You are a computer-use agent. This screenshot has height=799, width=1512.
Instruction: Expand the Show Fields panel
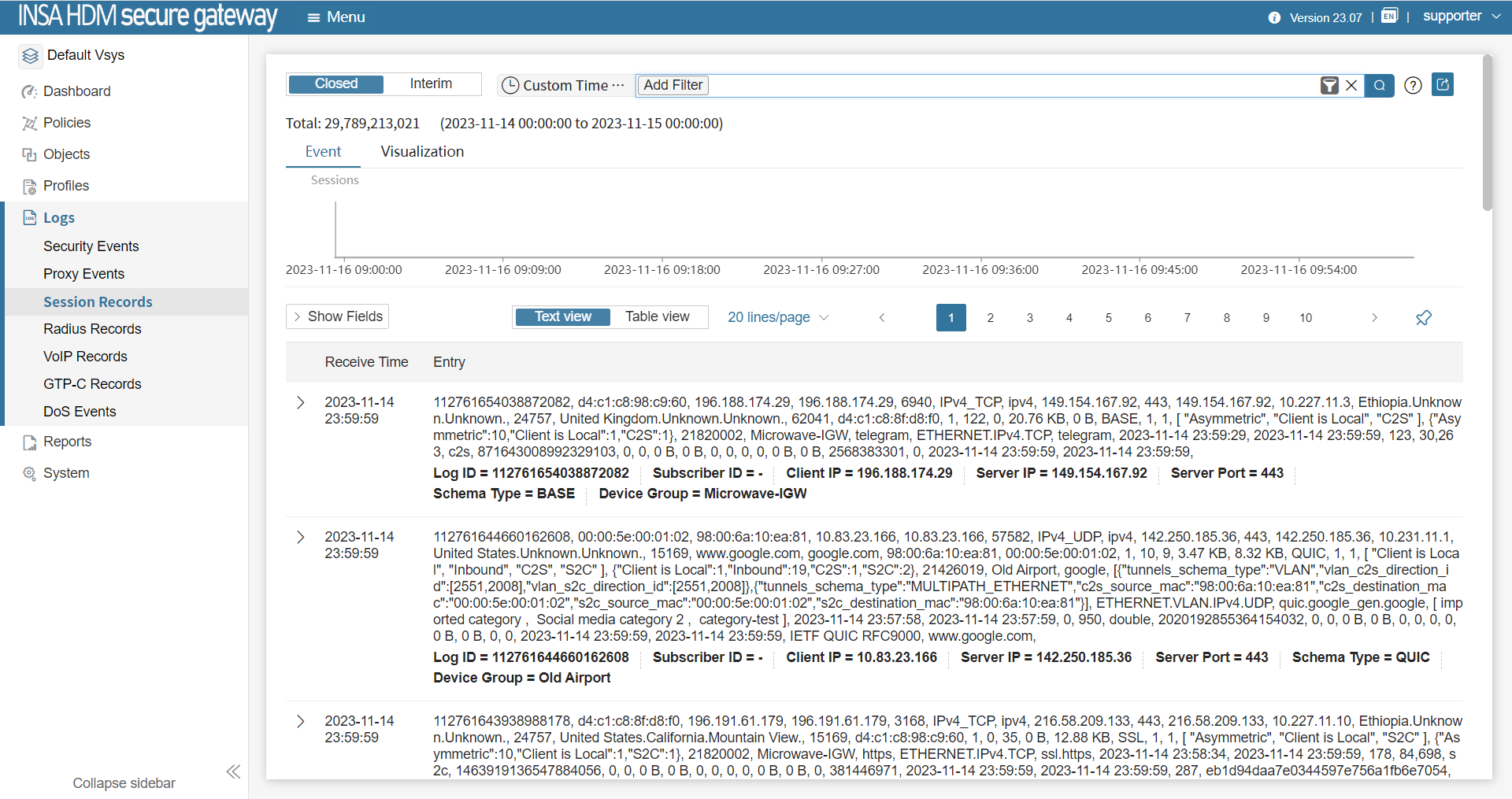point(337,316)
